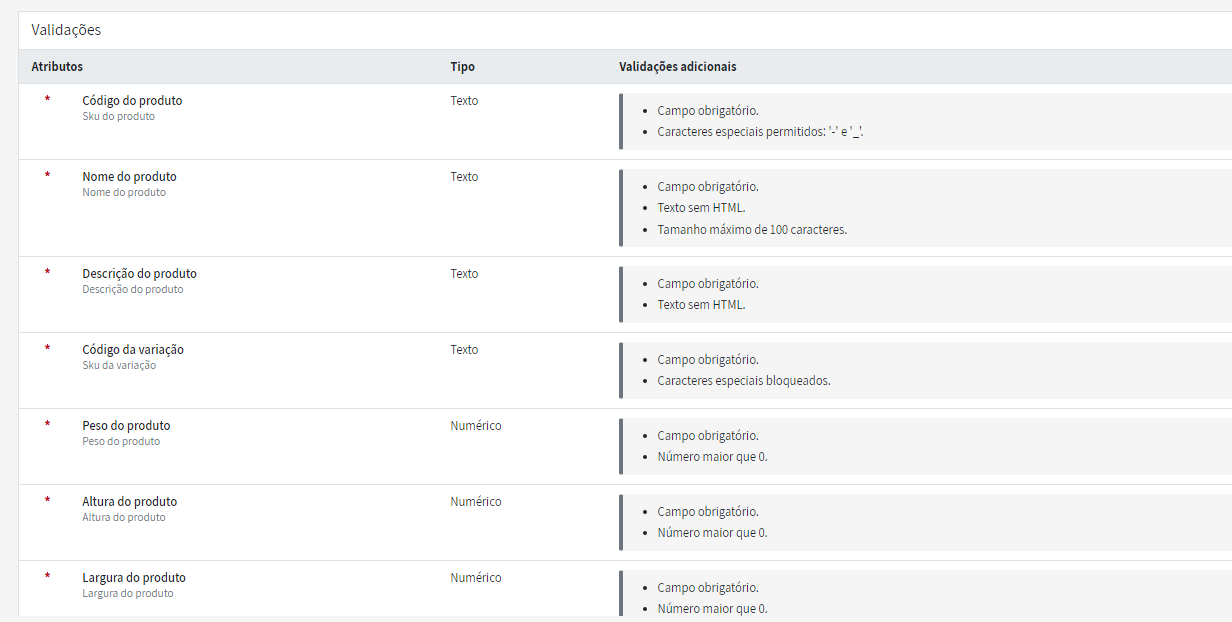Click the Código do produto attribute name
1232x622 pixels.
(x=132, y=101)
